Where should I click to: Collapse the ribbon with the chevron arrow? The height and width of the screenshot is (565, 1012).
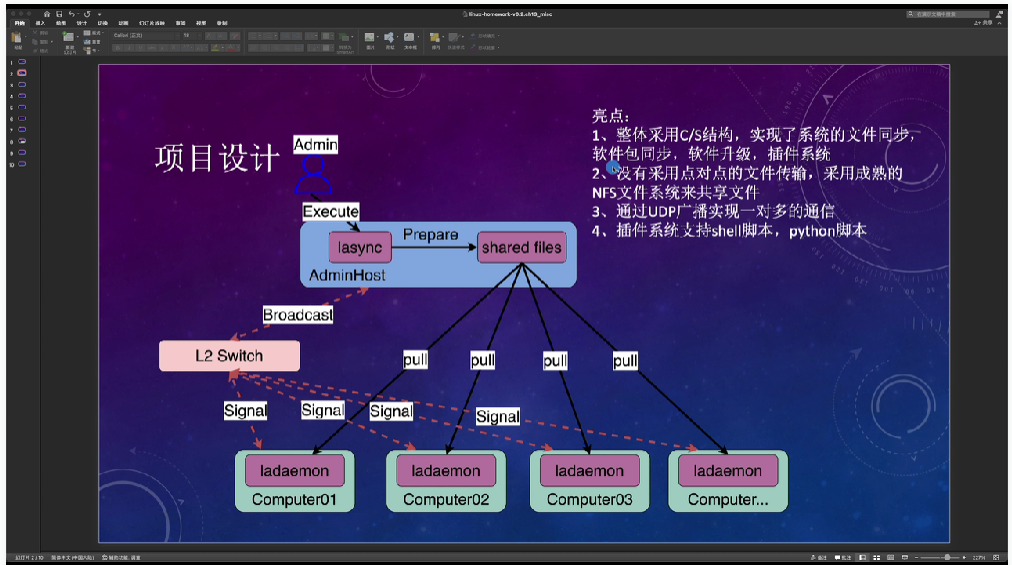click(1001, 22)
